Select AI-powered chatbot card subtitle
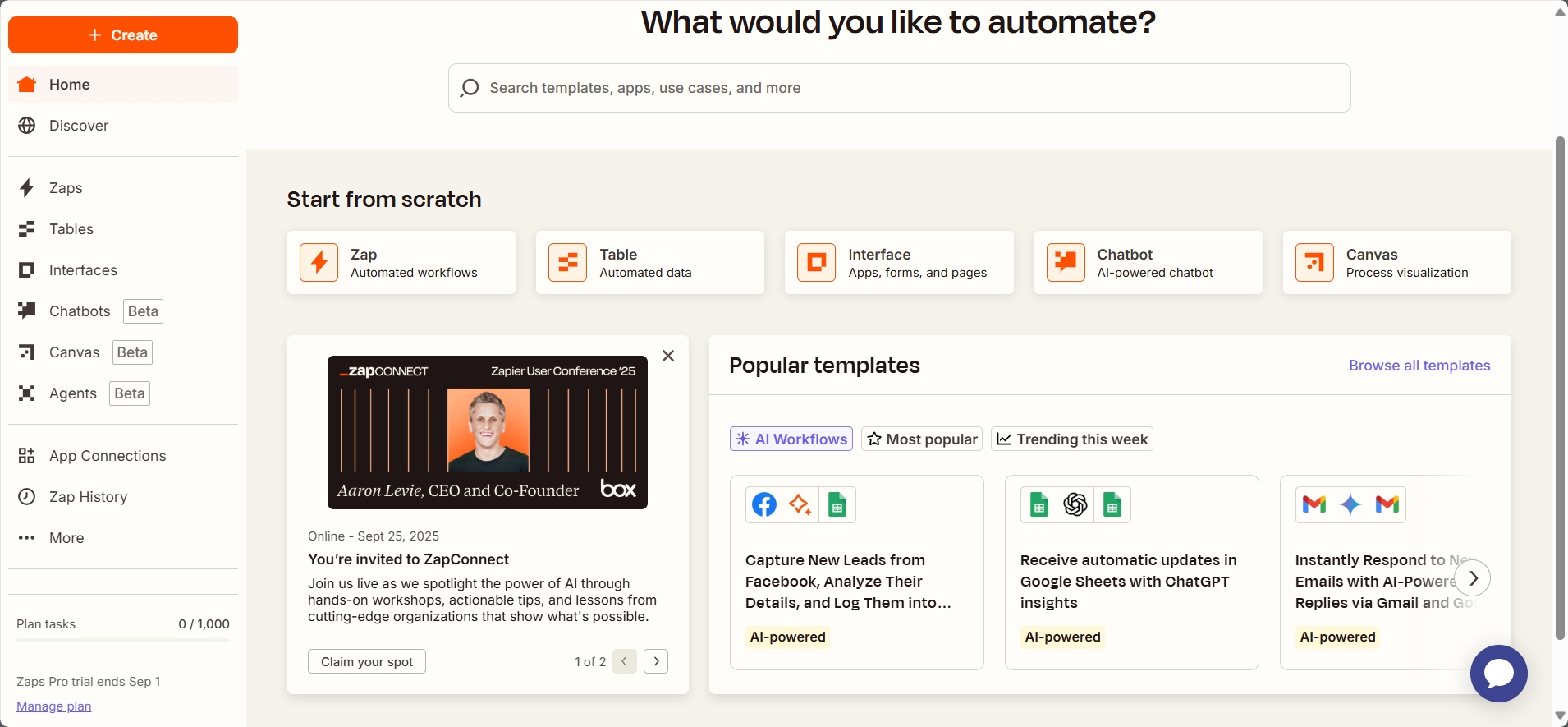 click(1155, 273)
